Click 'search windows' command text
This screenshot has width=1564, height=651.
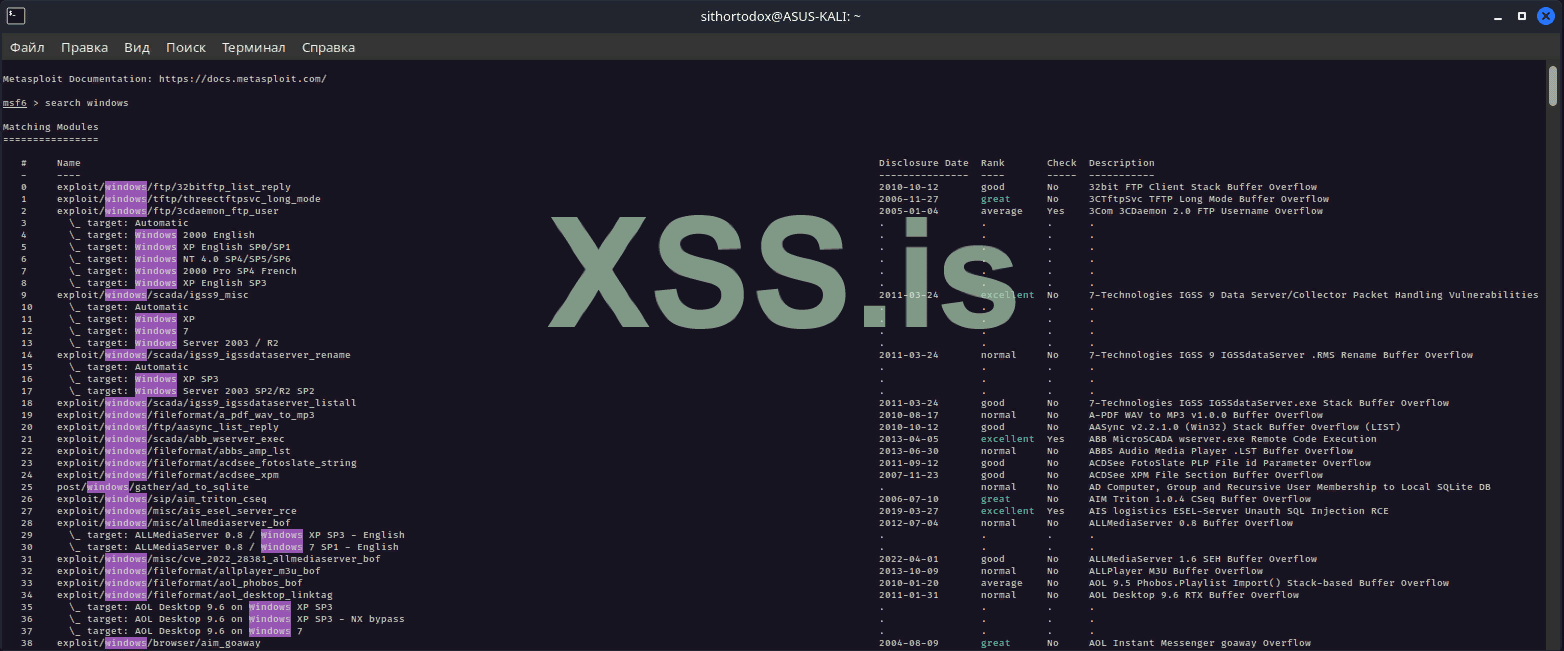click(x=87, y=103)
